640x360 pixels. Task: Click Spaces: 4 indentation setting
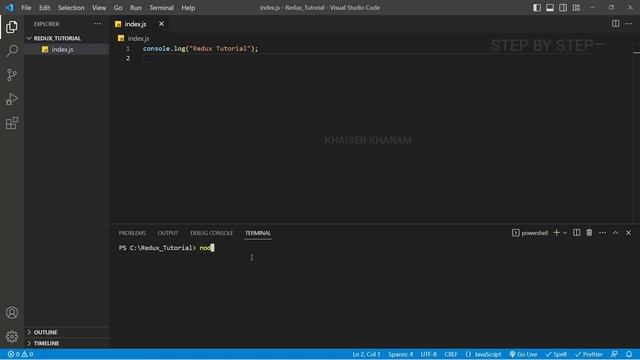click(x=400, y=354)
